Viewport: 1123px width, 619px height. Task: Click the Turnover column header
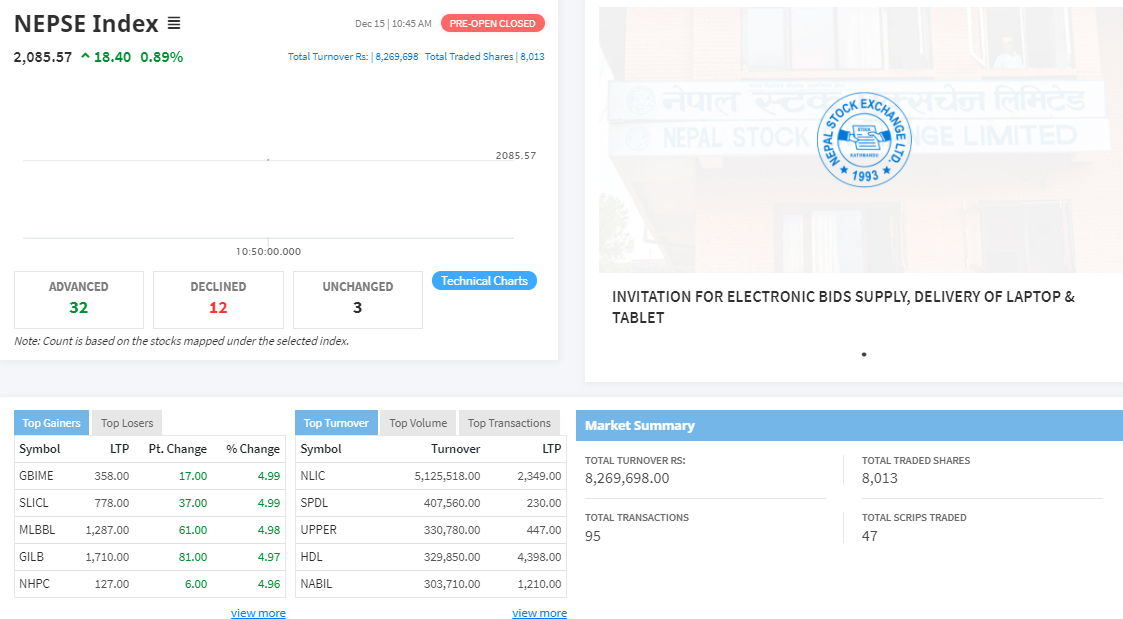tap(456, 449)
